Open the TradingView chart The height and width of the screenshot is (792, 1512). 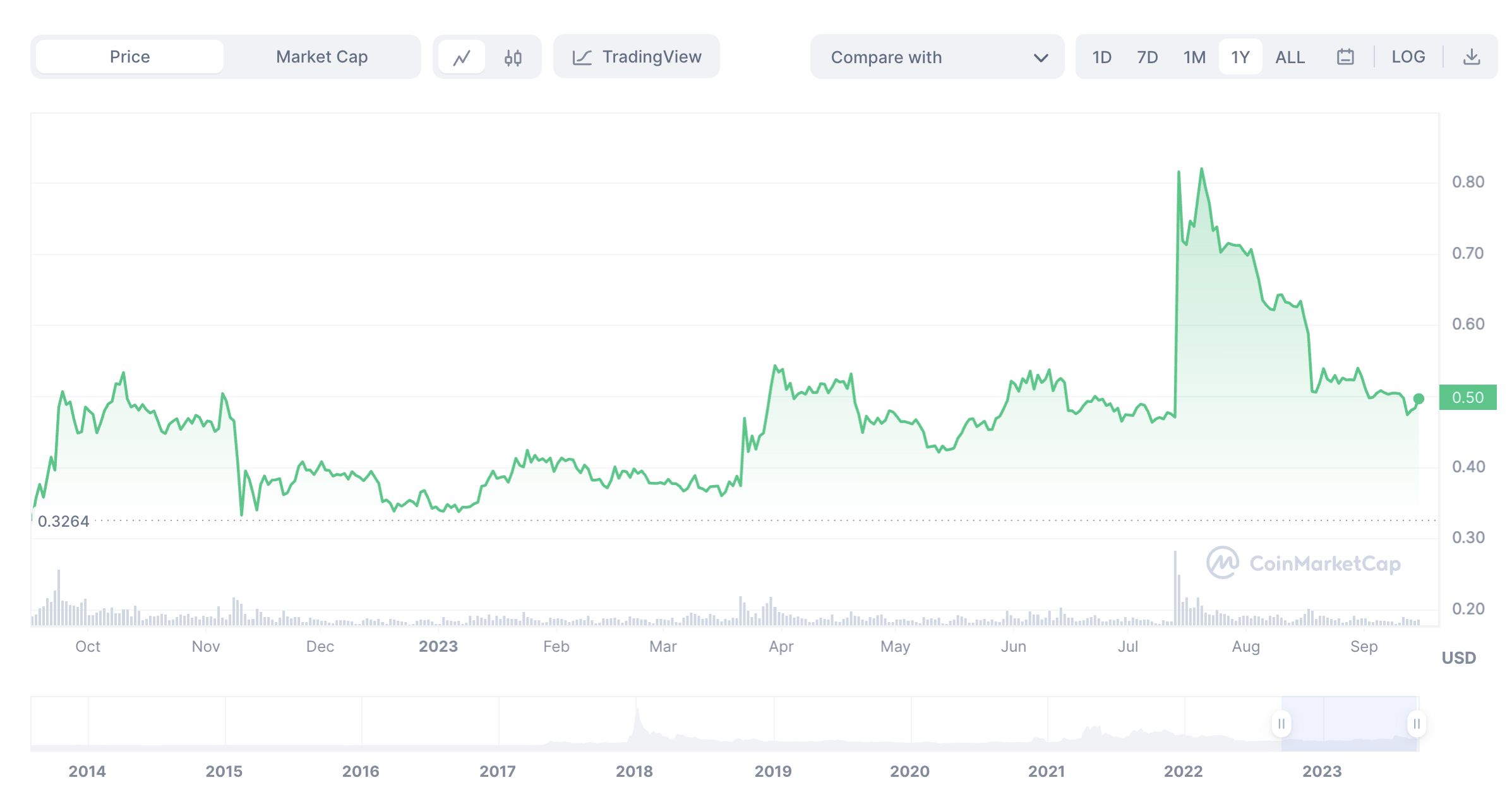click(x=637, y=57)
